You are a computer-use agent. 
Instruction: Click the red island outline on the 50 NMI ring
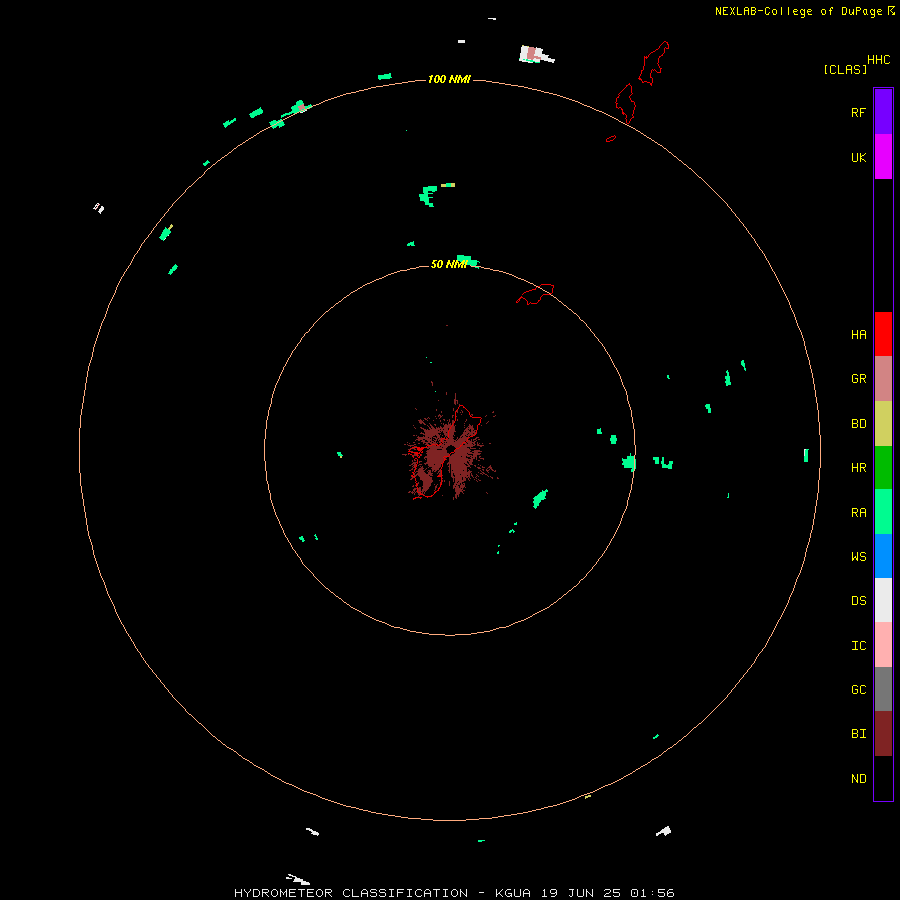(536, 293)
